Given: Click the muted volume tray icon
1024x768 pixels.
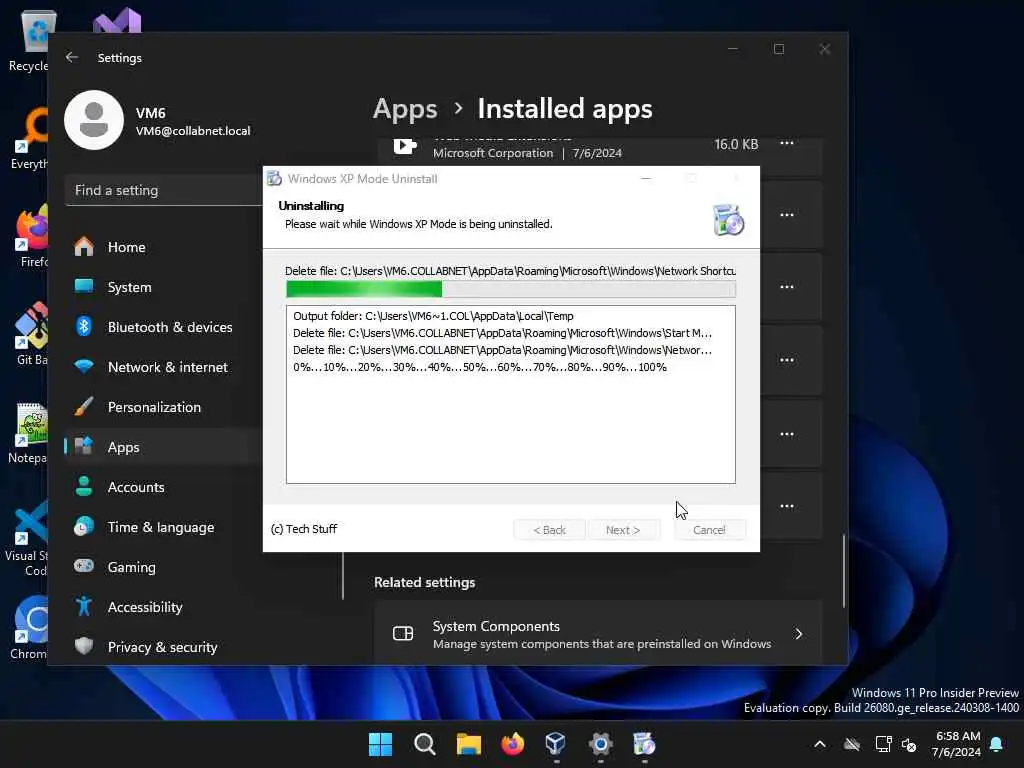Looking at the screenshot, I should coord(909,744).
